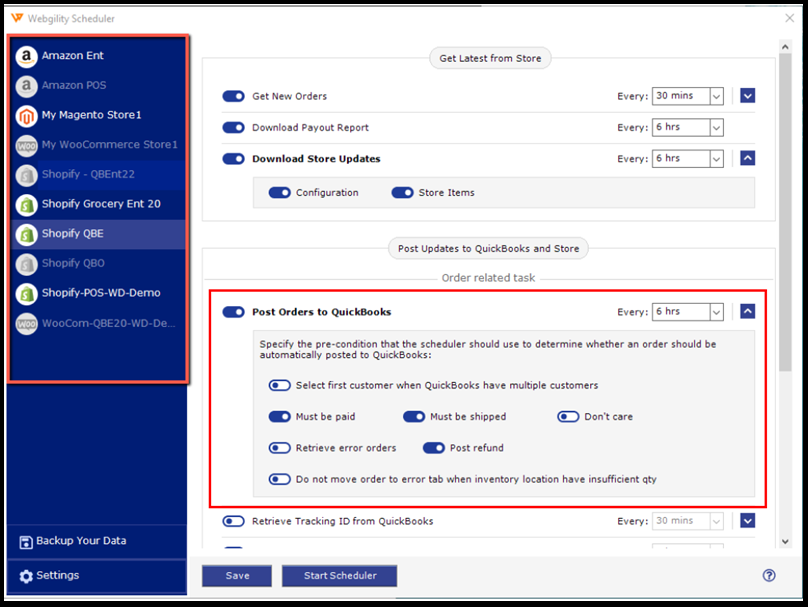808x607 pixels.
Task: Open help via the question mark icon
Action: tap(769, 575)
